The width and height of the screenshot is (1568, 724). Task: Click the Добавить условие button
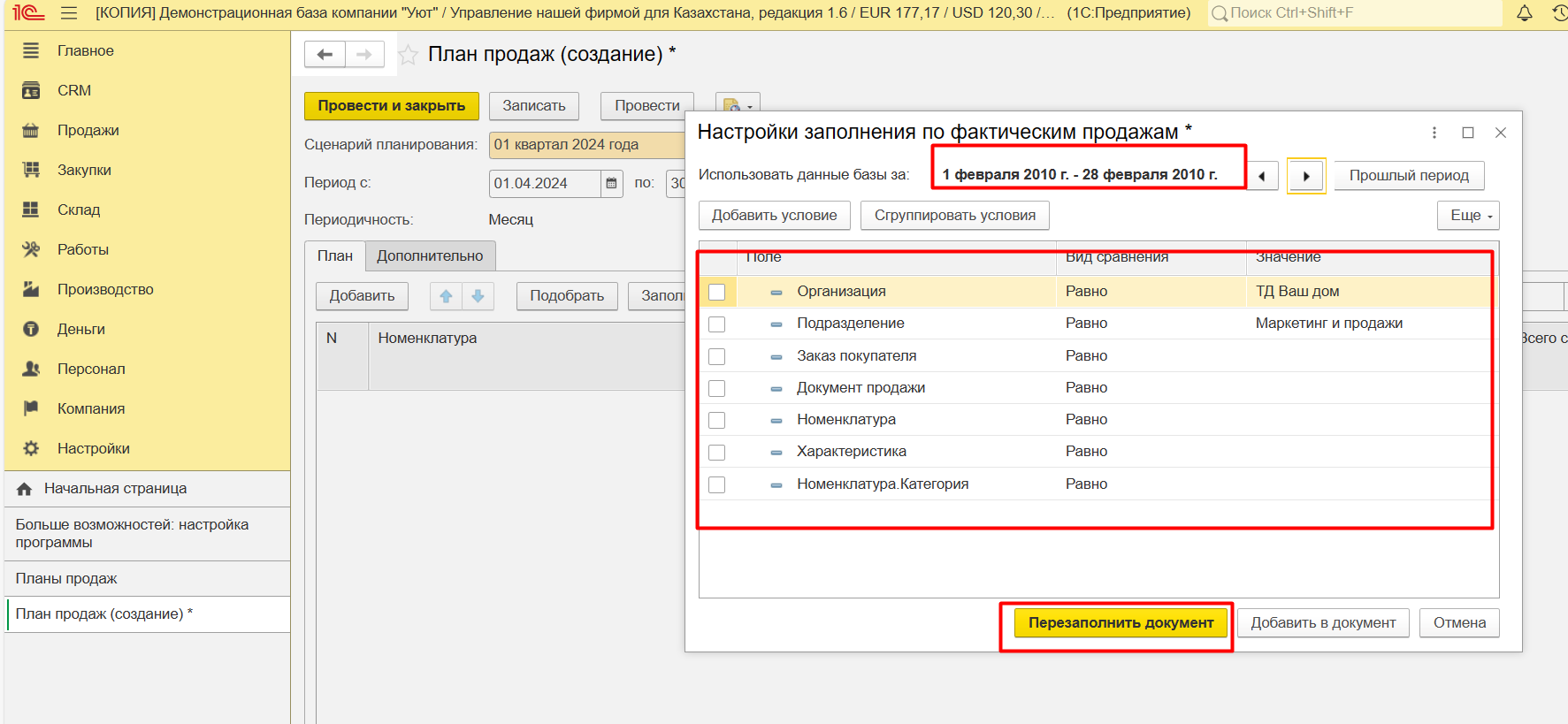[774, 216]
